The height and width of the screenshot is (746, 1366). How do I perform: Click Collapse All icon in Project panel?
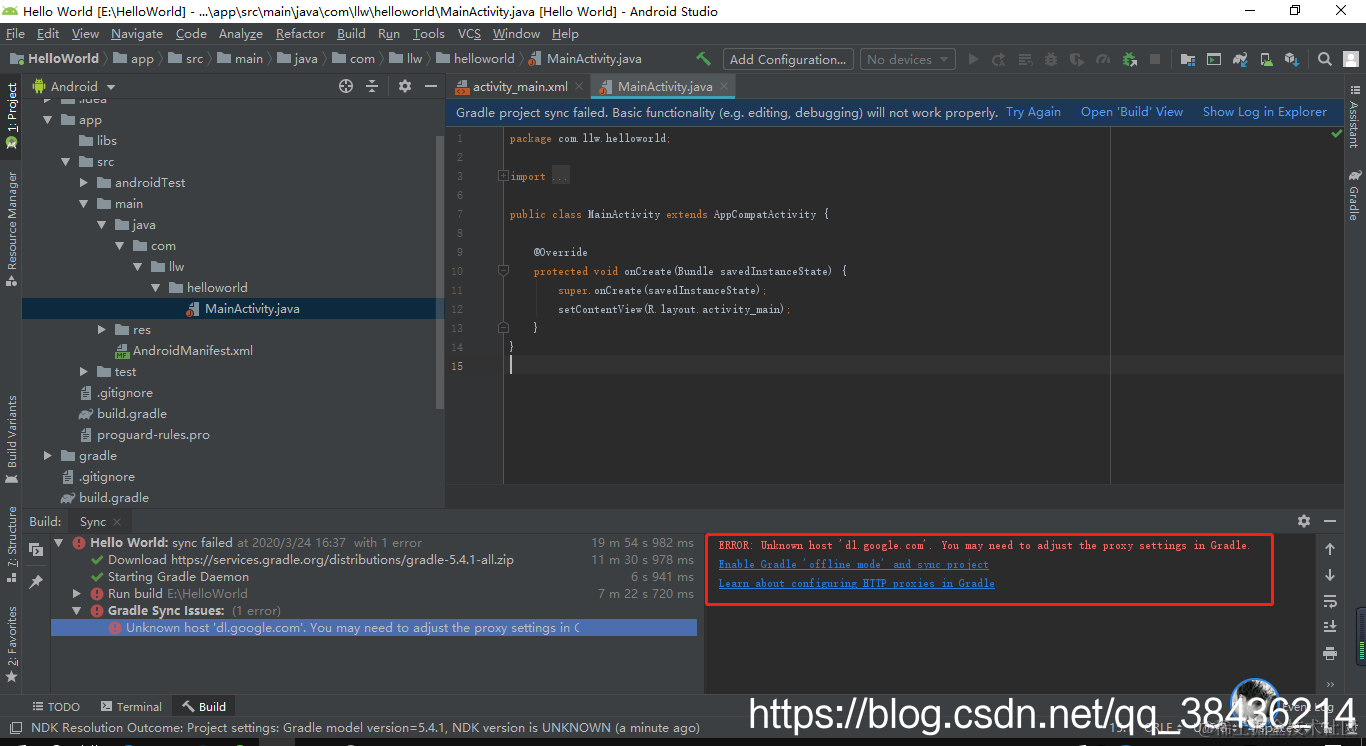click(372, 86)
